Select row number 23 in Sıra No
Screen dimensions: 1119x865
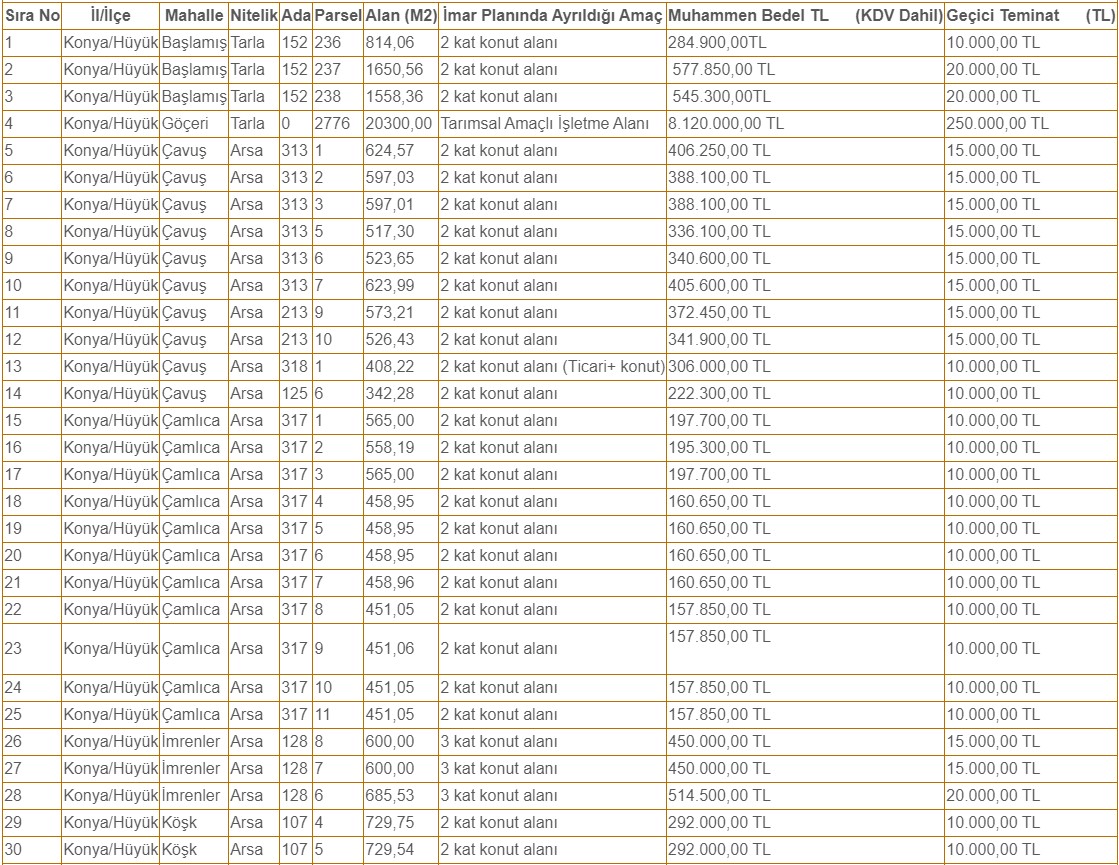[14, 649]
